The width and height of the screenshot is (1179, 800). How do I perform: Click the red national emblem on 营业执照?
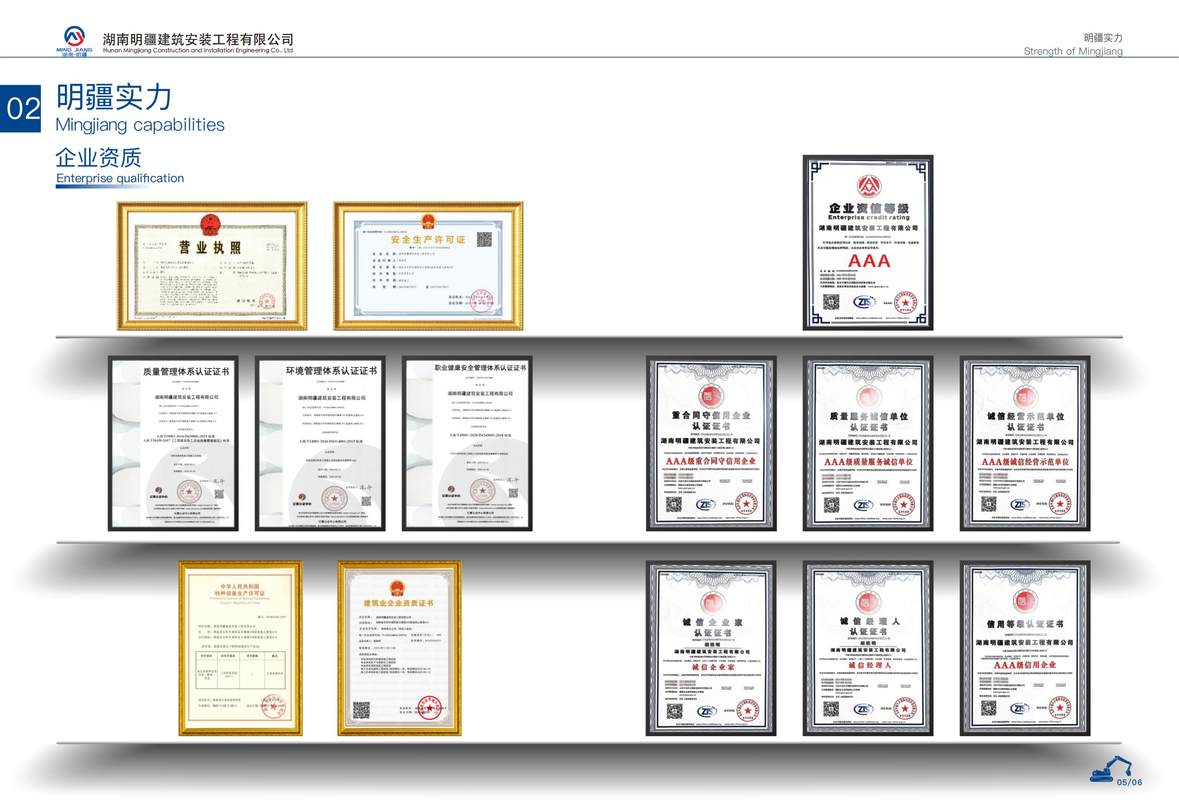pyautogui.click(x=210, y=222)
